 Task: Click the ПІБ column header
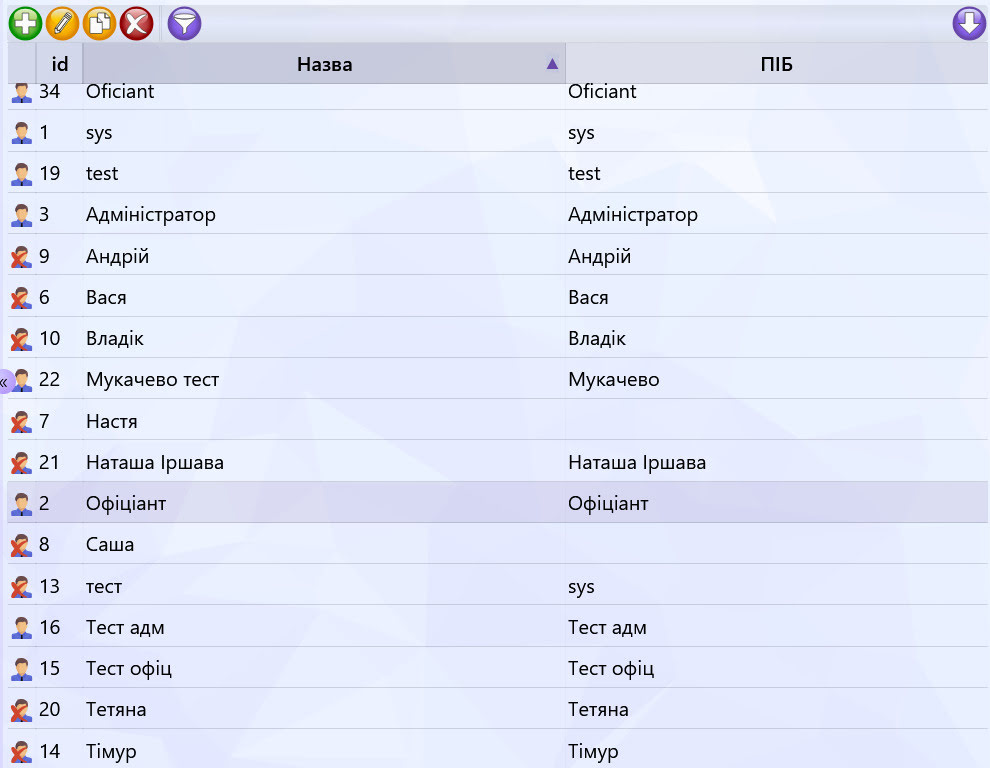[x=777, y=64]
